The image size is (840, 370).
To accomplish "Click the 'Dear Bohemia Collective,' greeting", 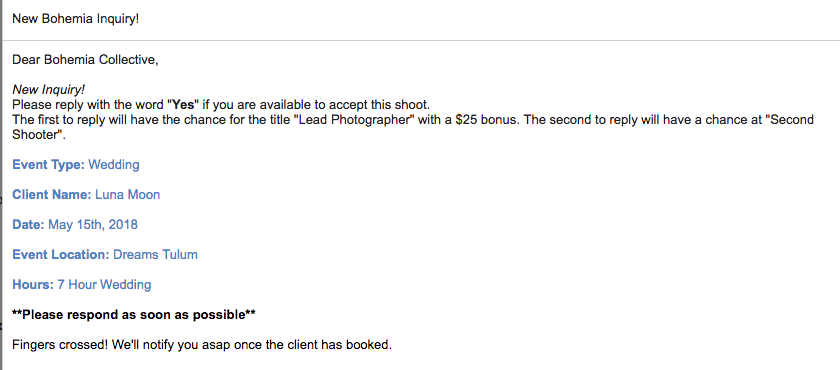I will click(85, 60).
